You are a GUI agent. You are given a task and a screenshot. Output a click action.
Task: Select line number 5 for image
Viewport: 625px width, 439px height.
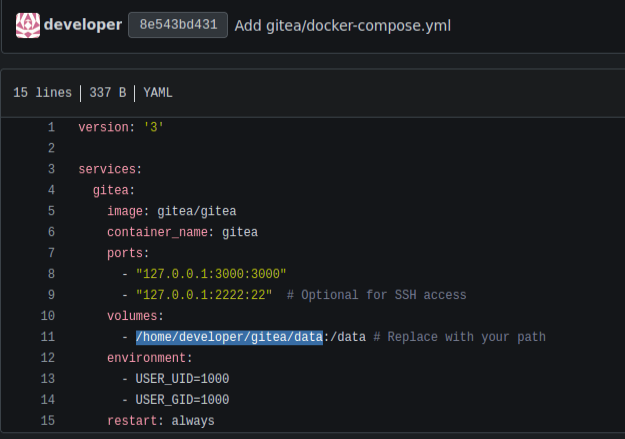pyautogui.click(x=50, y=211)
